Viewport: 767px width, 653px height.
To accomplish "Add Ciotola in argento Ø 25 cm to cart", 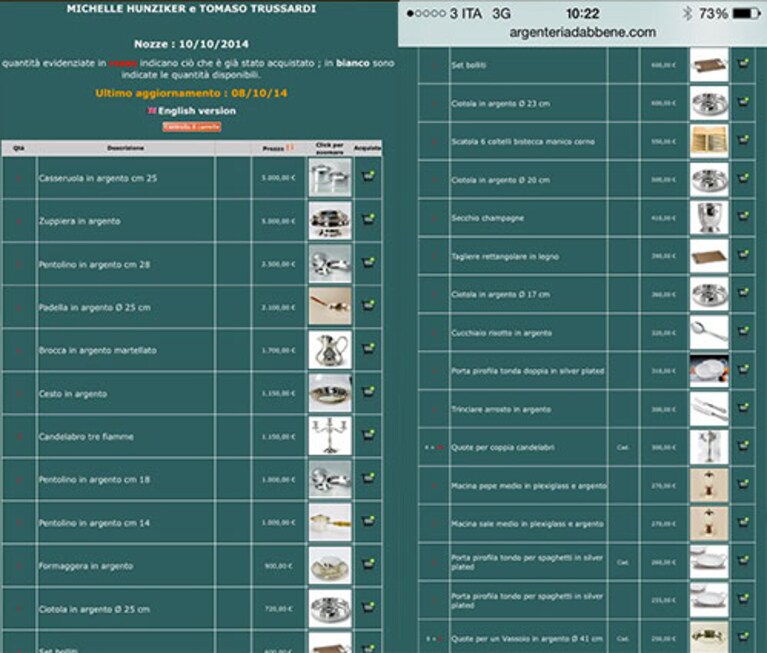I will coord(368,607).
